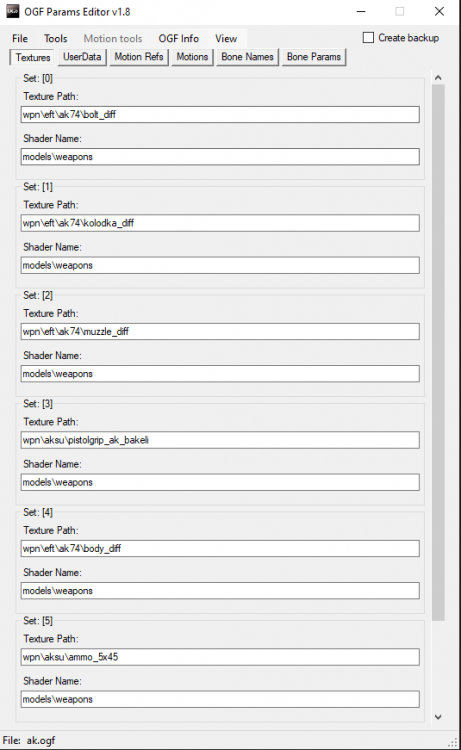Image resolution: width=461 pixels, height=750 pixels.
Task: Switch to the Motions tab
Action: [x=192, y=57]
